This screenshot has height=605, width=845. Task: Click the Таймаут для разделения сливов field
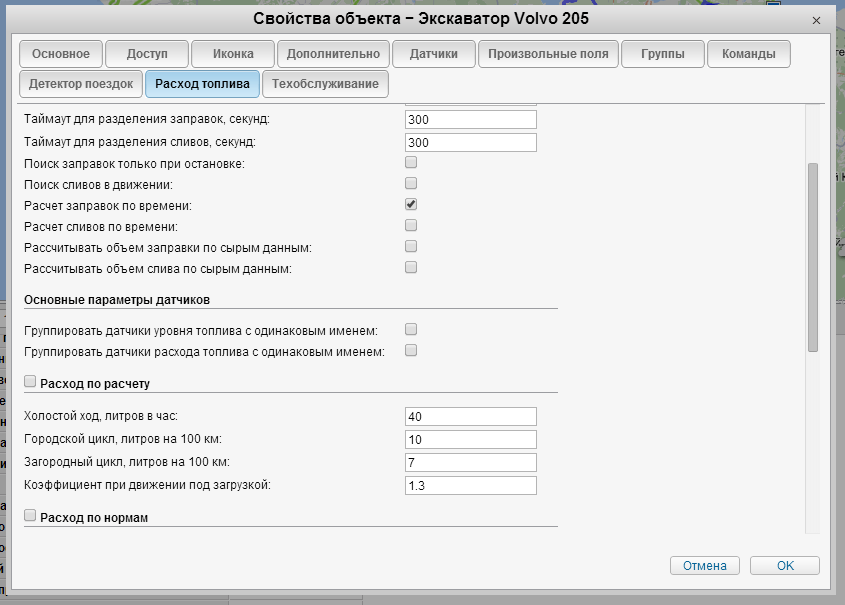471,142
